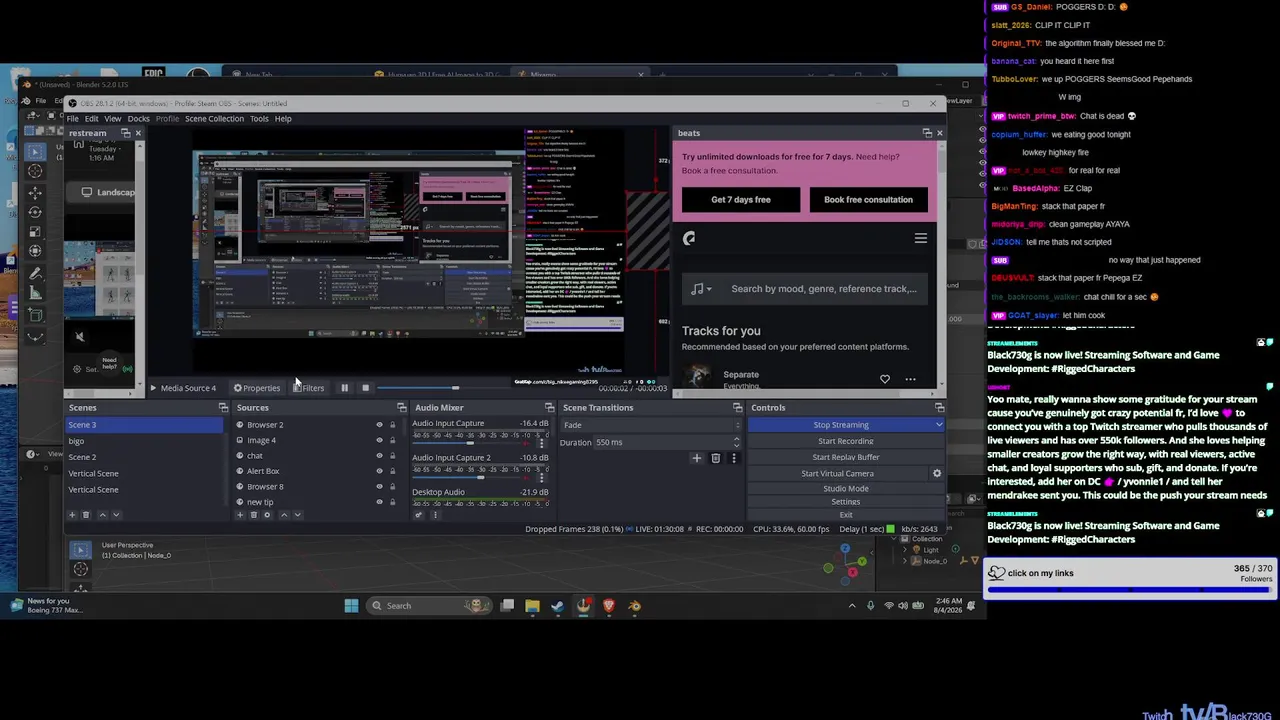Pop out the Audio Mixer dock icon
The image size is (1280, 720).
[549, 408]
